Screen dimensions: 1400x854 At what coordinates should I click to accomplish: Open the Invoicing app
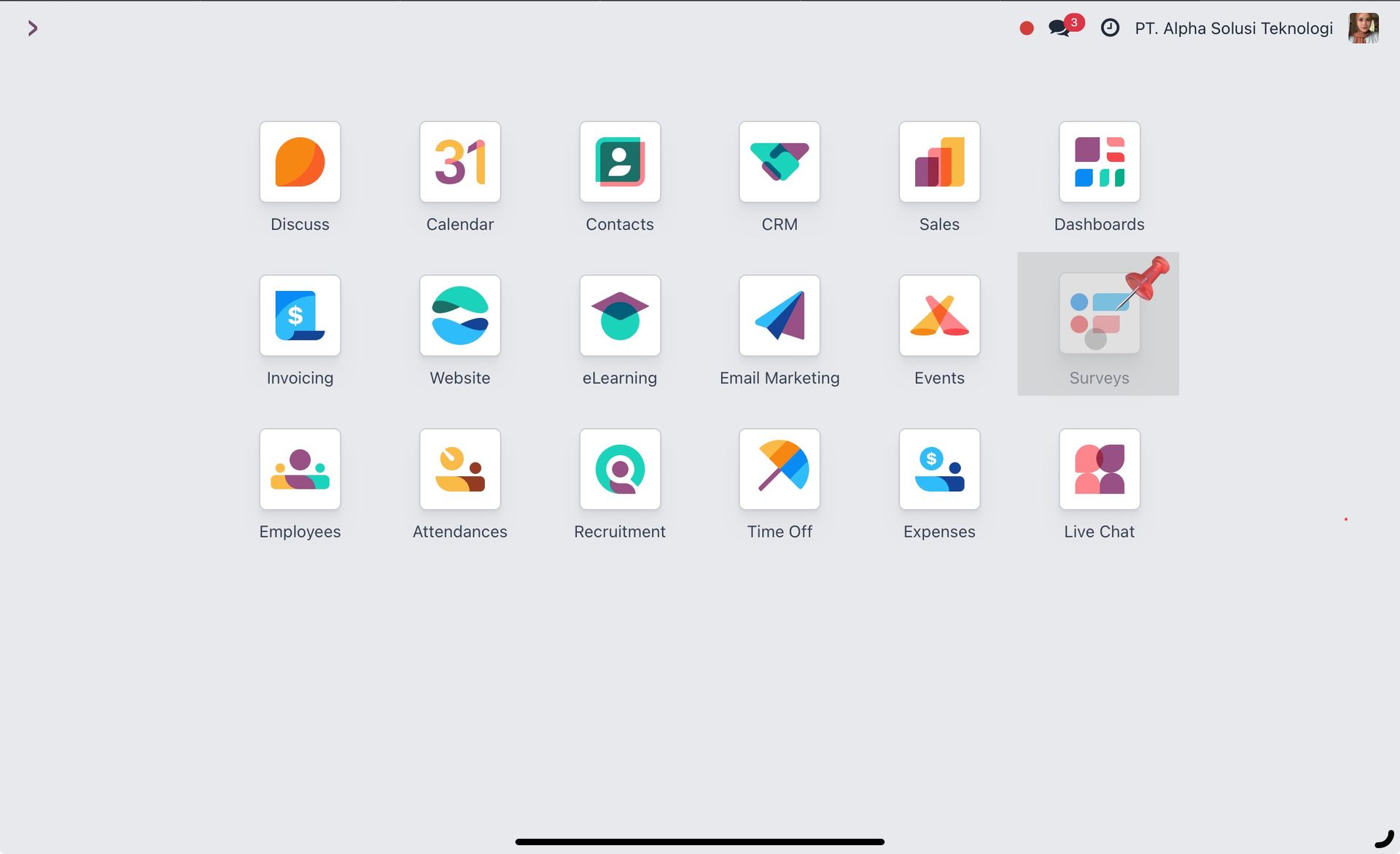(300, 315)
